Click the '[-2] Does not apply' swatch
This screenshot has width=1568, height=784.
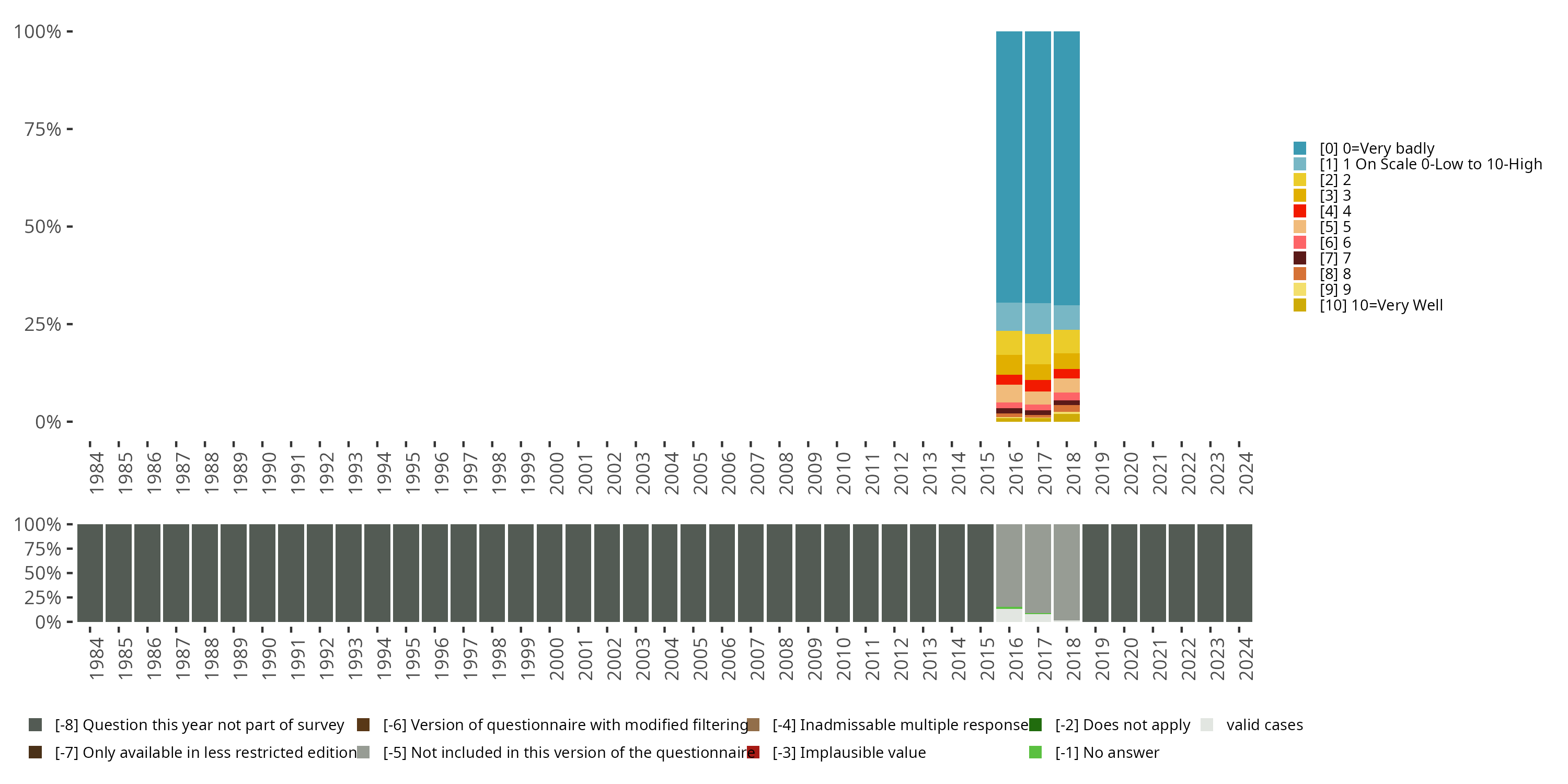pyautogui.click(x=1035, y=725)
